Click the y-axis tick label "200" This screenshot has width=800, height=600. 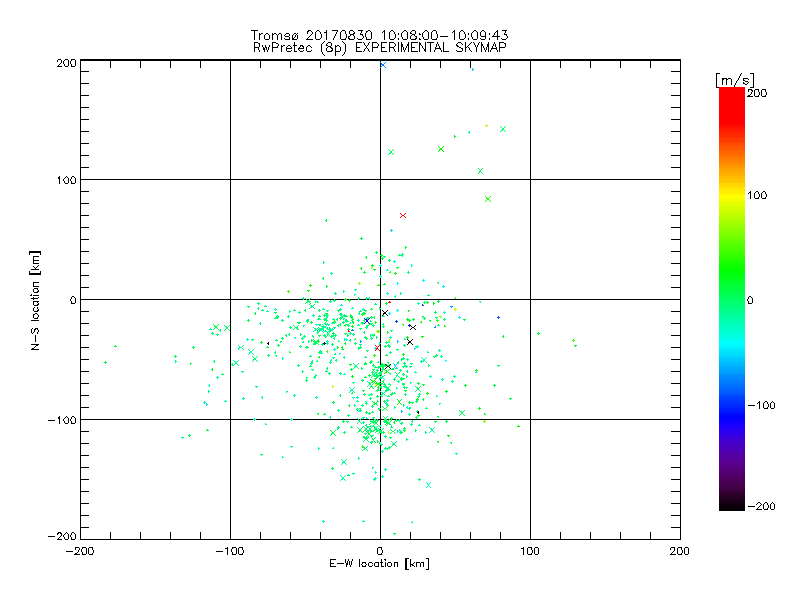click(66, 63)
